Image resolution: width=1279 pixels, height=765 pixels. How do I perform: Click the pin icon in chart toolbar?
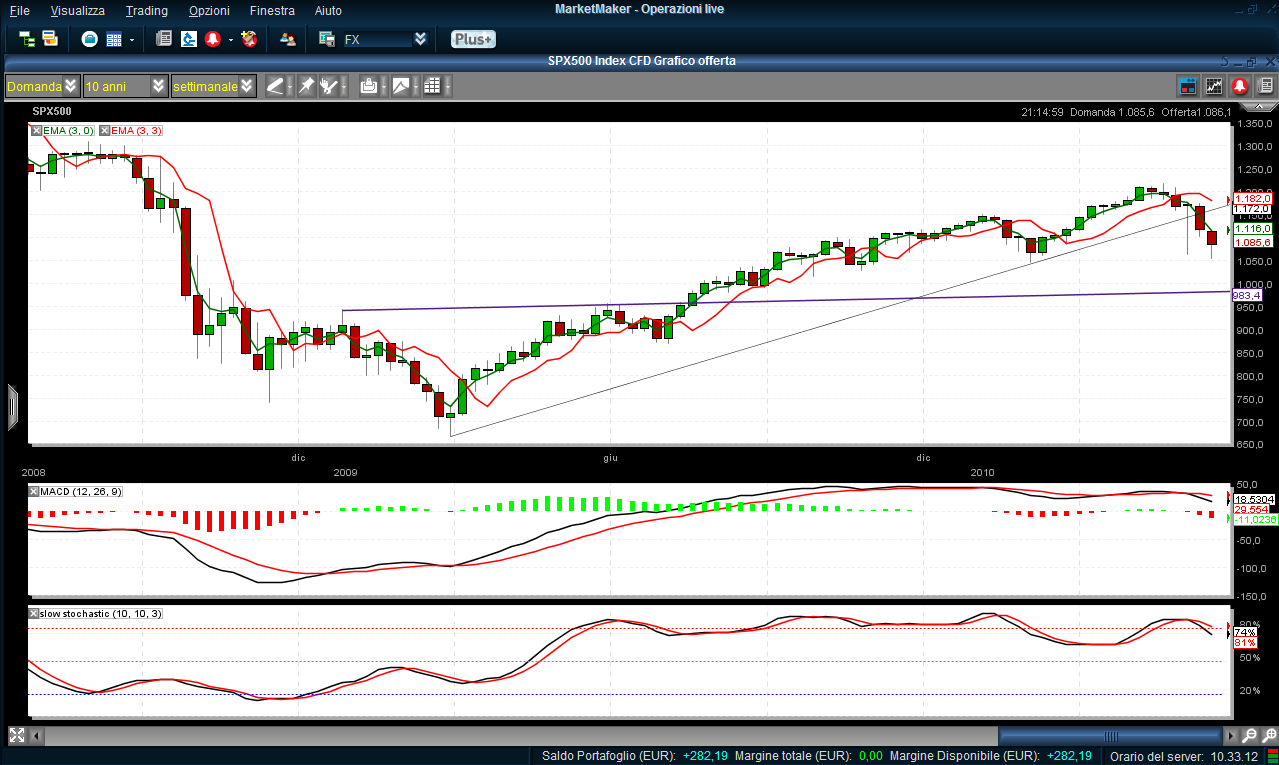point(306,86)
